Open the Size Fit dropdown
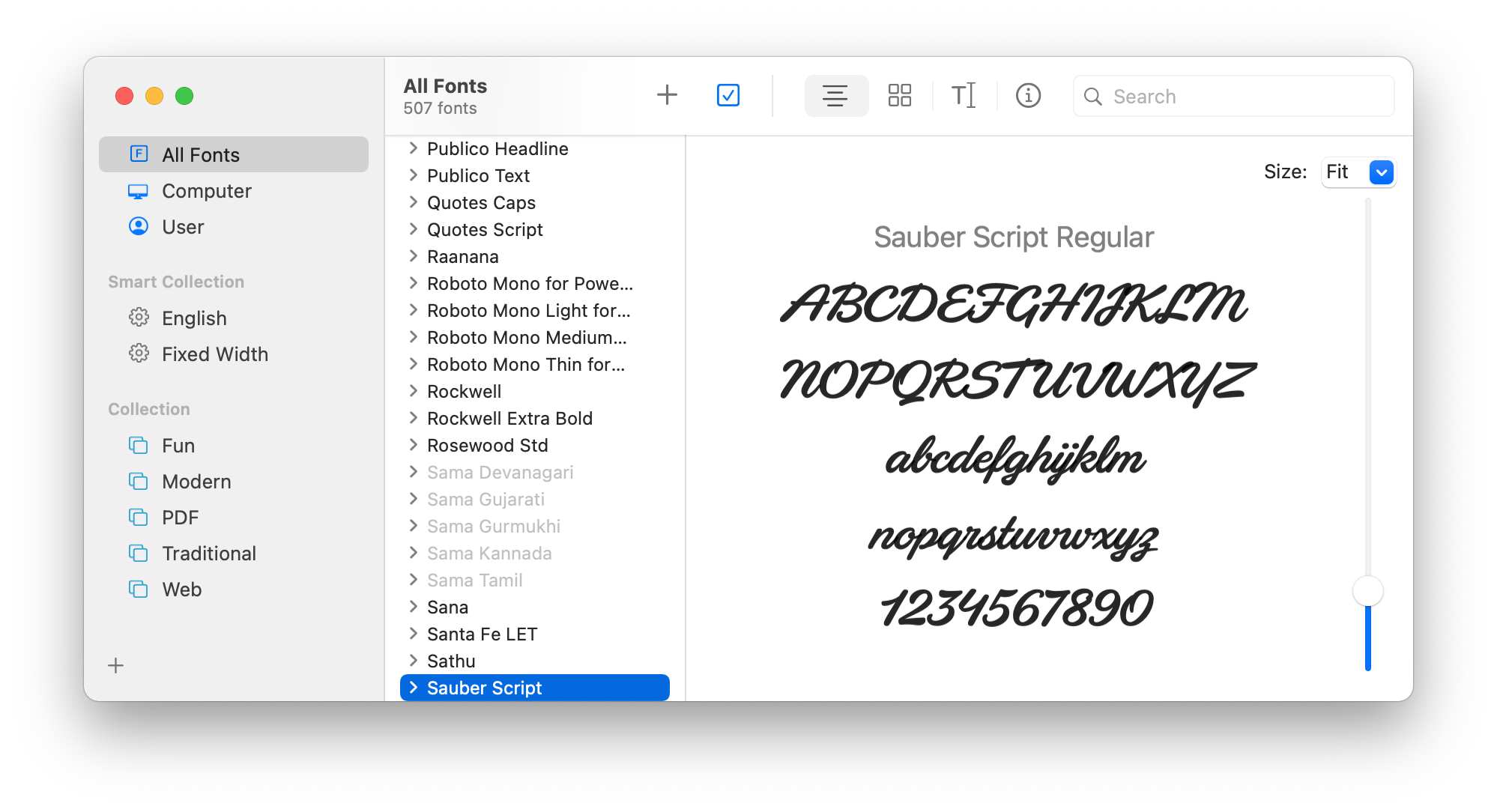 (1381, 172)
